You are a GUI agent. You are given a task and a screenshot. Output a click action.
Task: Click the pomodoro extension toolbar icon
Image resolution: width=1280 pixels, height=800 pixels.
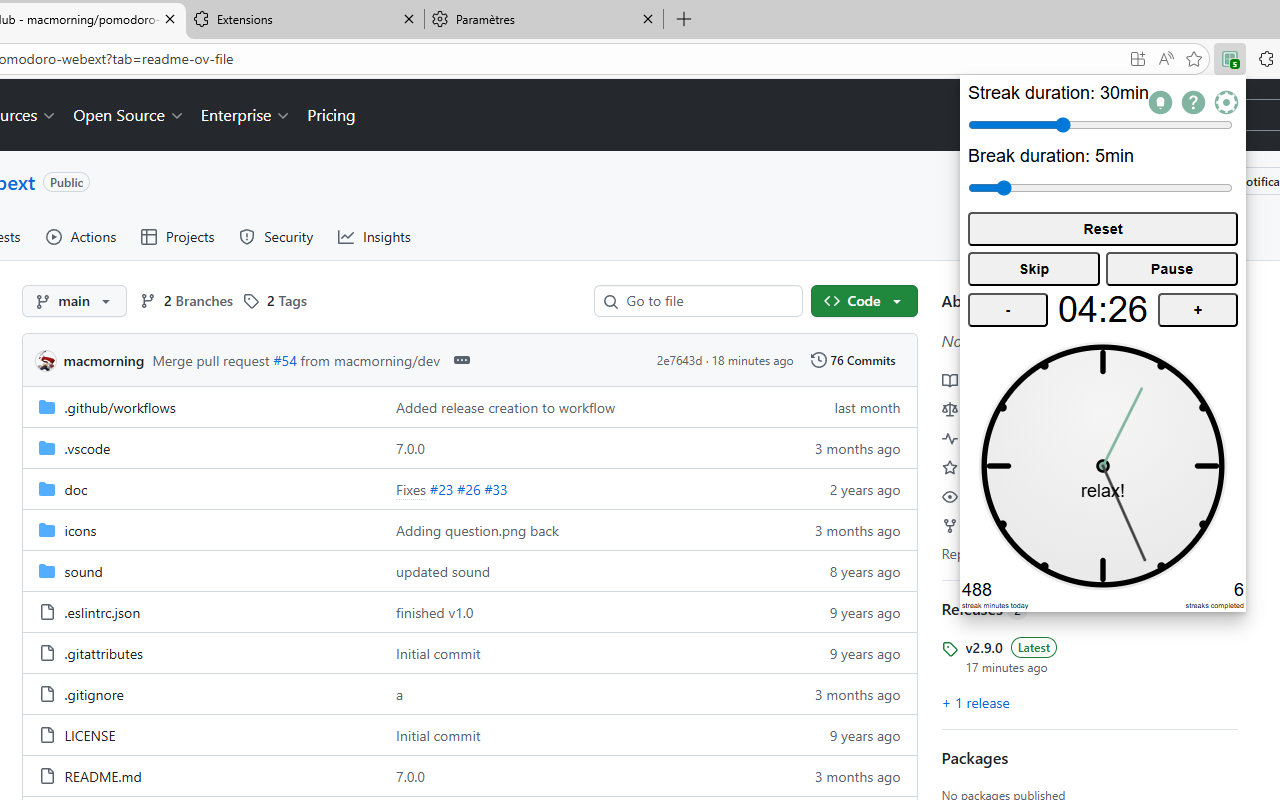(1230, 59)
